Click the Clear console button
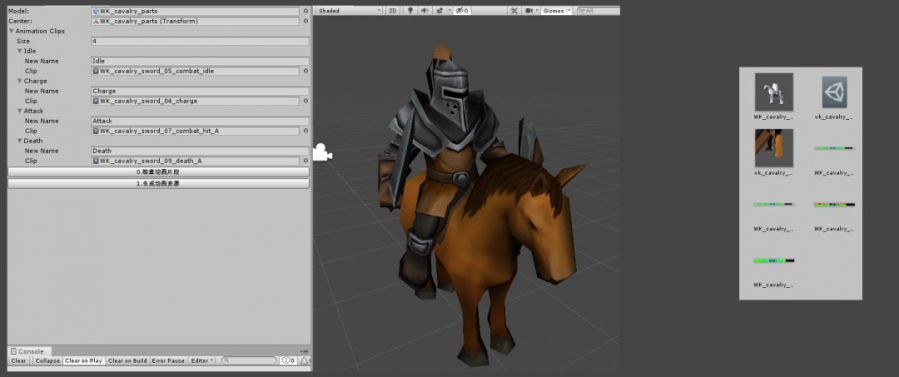899x377 pixels. pos(18,361)
